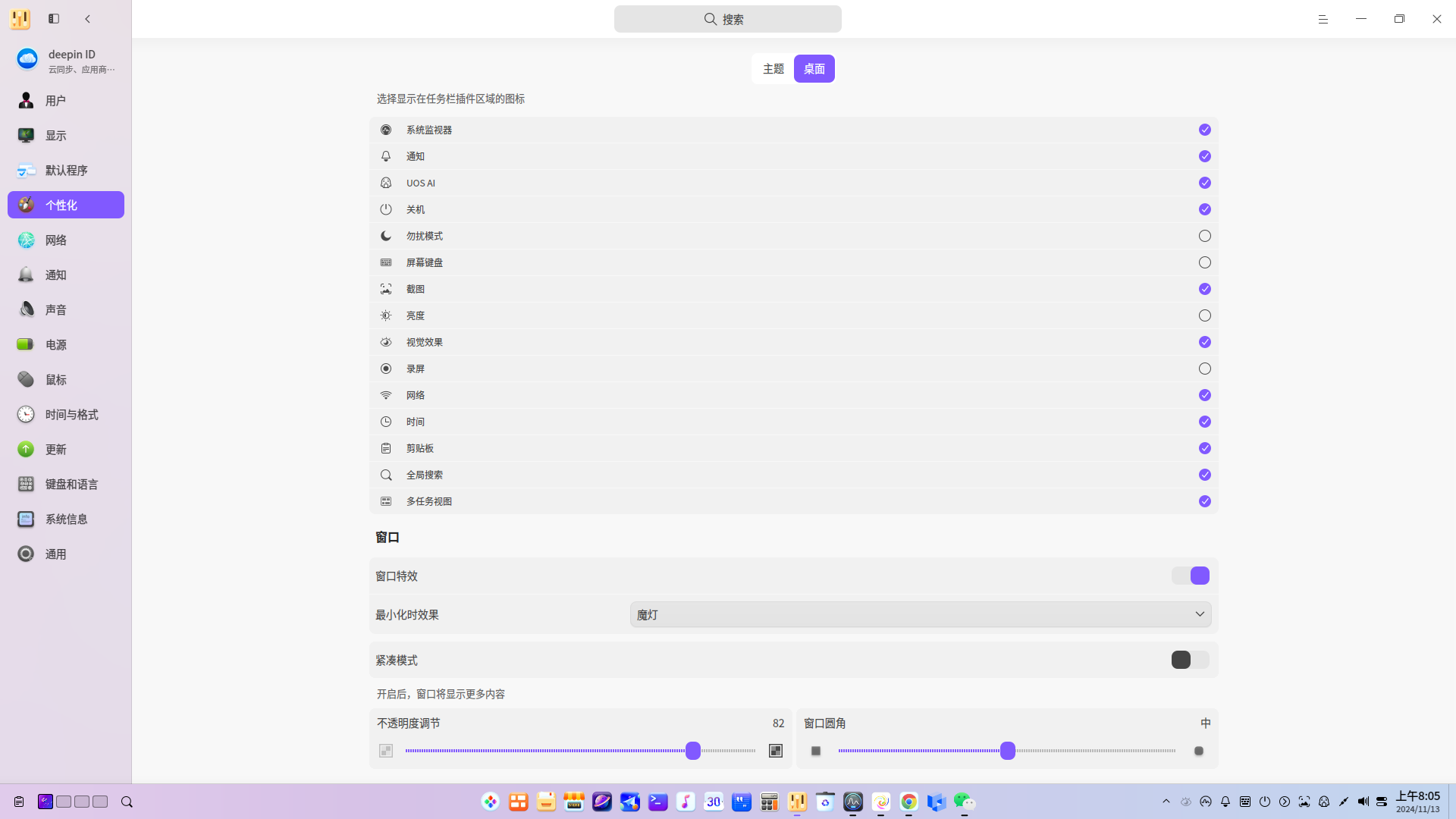Go to 默认程序 default programs
Image resolution: width=1456 pixels, height=819 pixels.
(66, 170)
